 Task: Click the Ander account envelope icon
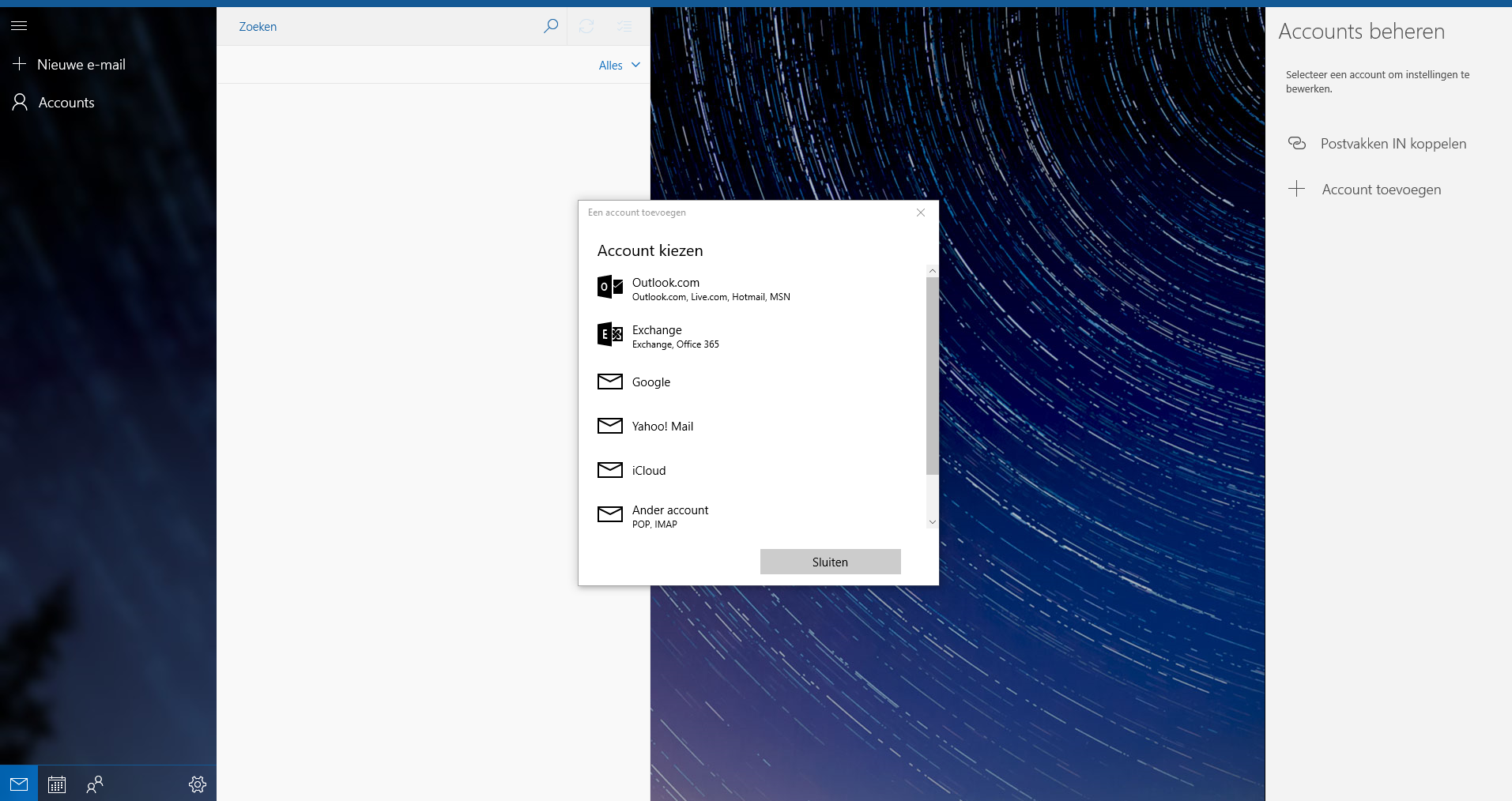[610, 514]
